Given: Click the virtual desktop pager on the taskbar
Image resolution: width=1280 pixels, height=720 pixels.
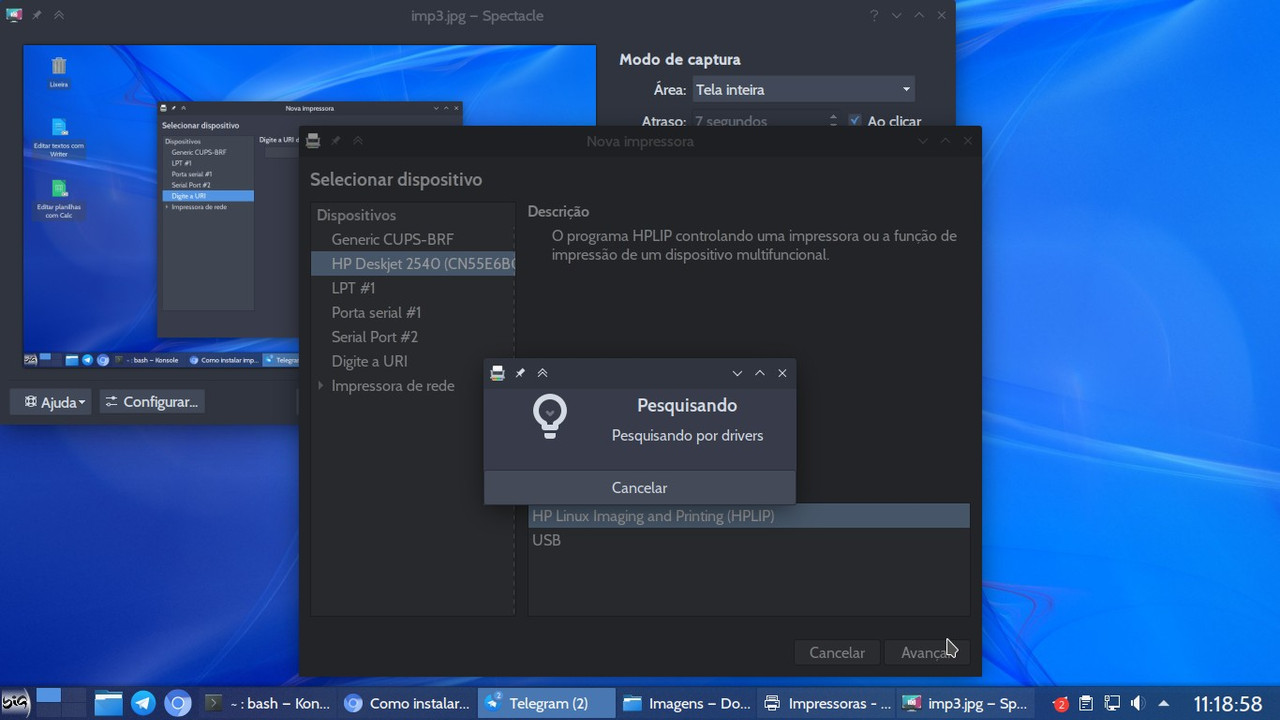Looking at the screenshot, I should 62,702.
